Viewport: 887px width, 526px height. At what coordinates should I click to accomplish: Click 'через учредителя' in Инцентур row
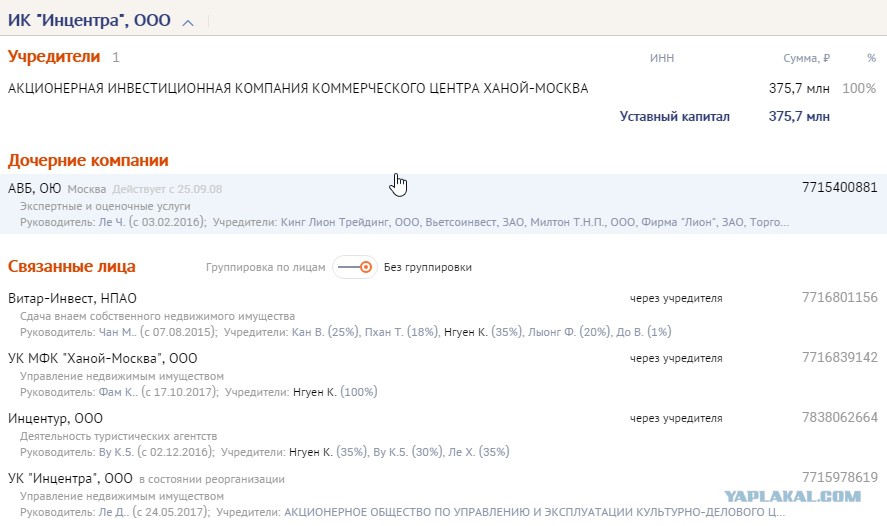coord(676,419)
